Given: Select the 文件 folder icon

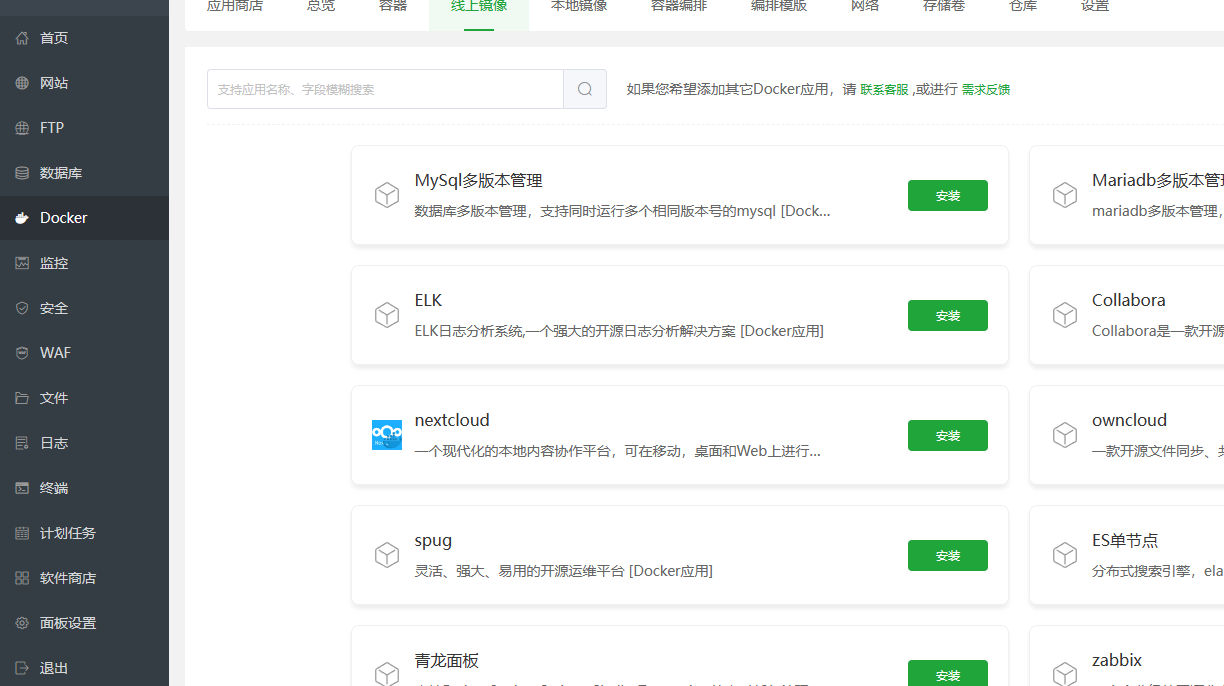Looking at the screenshot, I should (22, 398).
